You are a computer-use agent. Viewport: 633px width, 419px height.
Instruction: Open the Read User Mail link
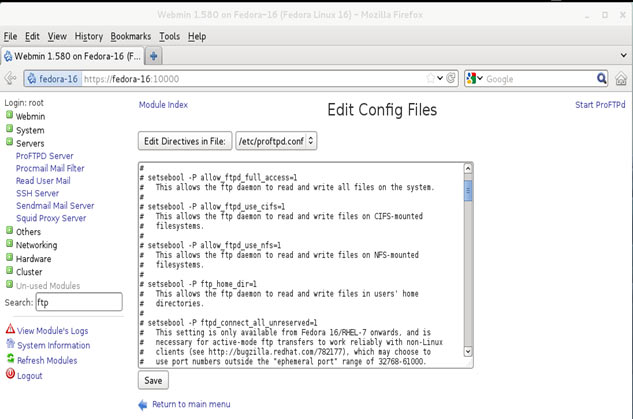[43, 181]
